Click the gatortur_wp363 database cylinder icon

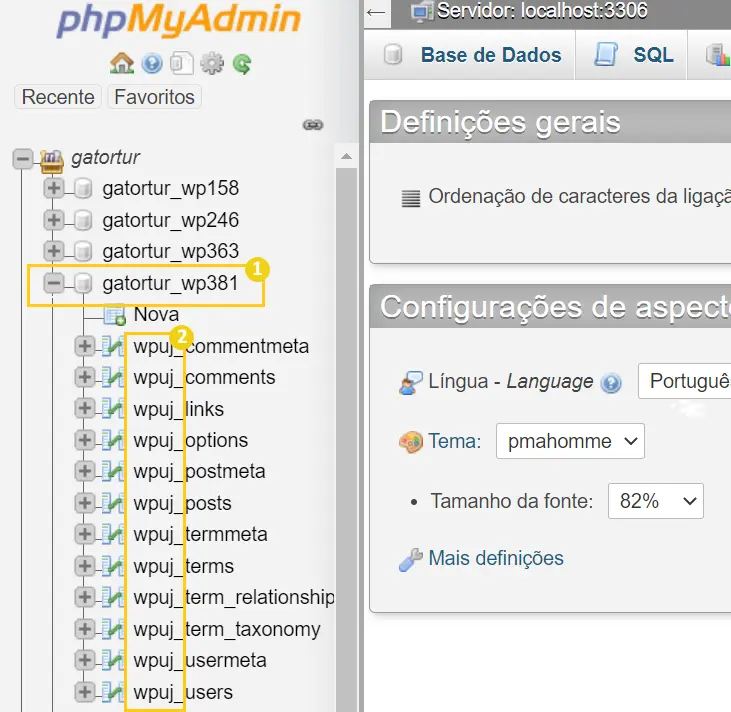point(83,252)
